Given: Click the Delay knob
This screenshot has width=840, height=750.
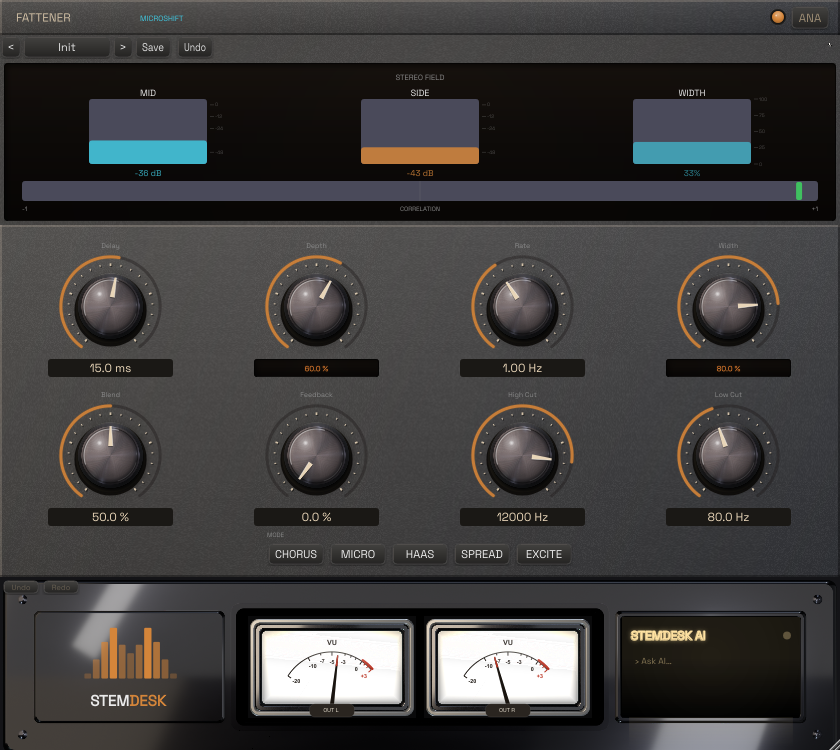Looking at the screenshot, I should point(110,306).
